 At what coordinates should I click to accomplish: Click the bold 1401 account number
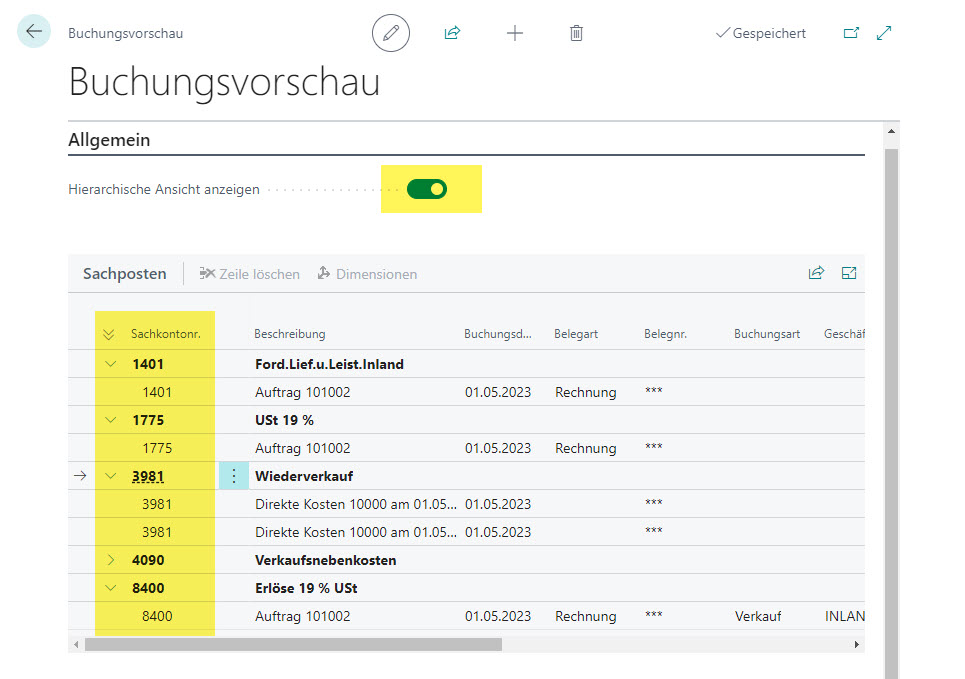148,364
